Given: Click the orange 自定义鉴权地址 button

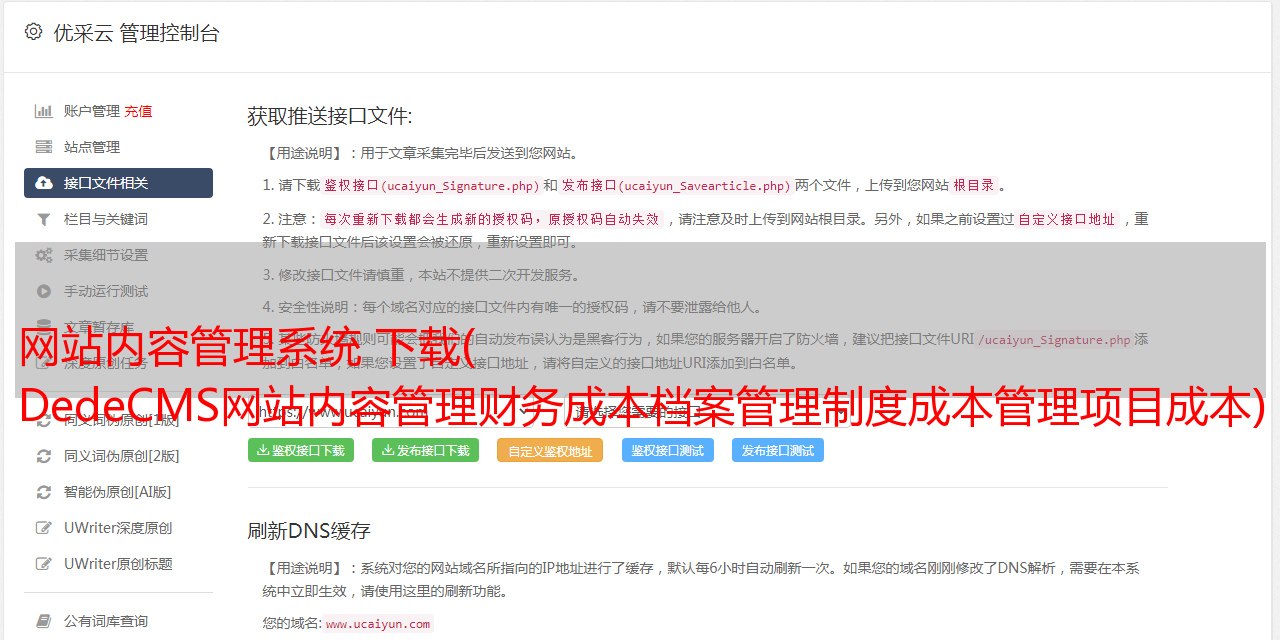Looking at the screenshot, I should 550,450.
